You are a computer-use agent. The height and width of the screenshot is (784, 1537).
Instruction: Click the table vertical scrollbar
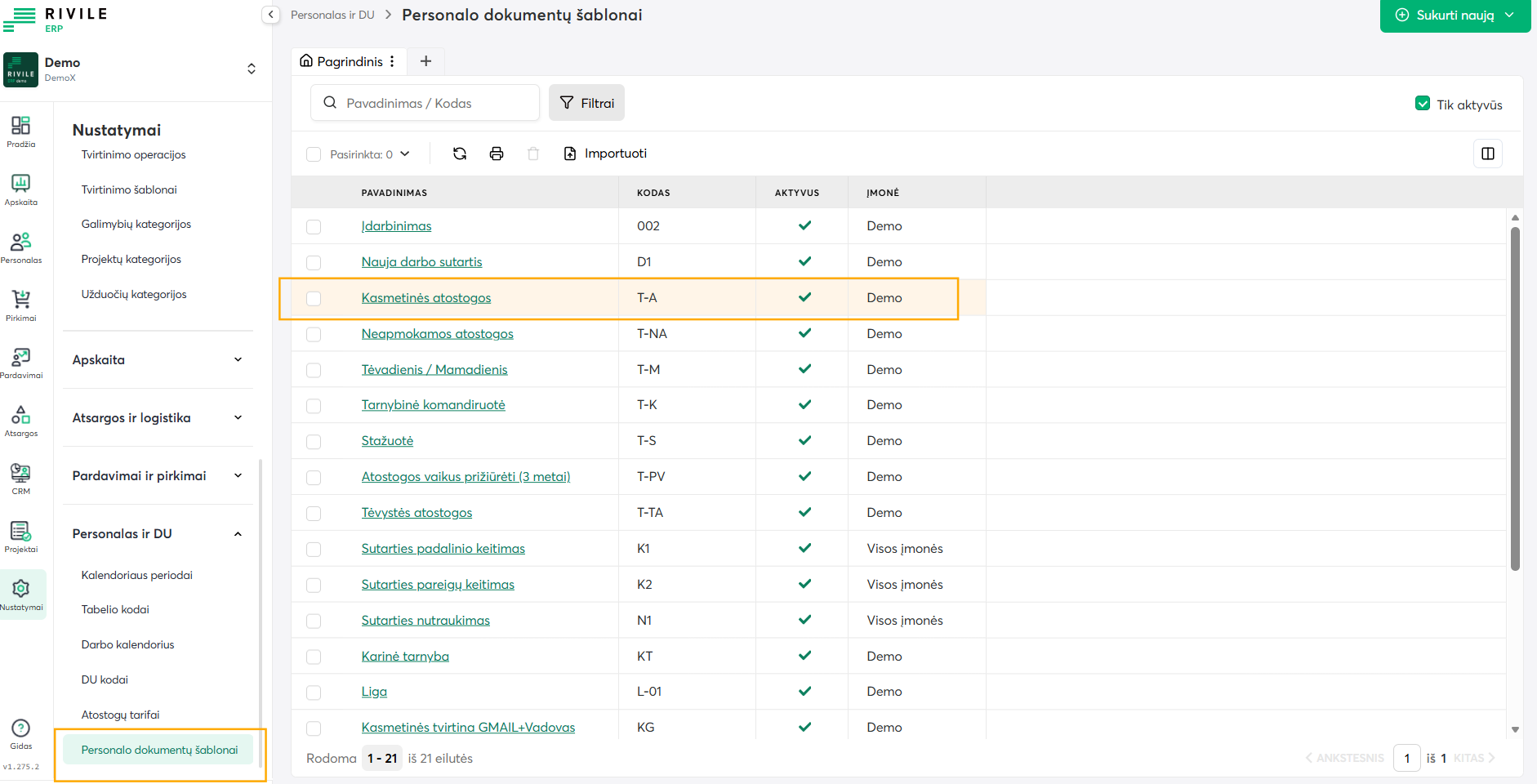pos(1515,399)
